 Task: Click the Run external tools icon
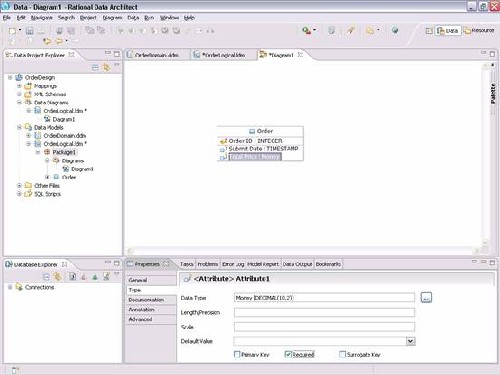(306, 31)
